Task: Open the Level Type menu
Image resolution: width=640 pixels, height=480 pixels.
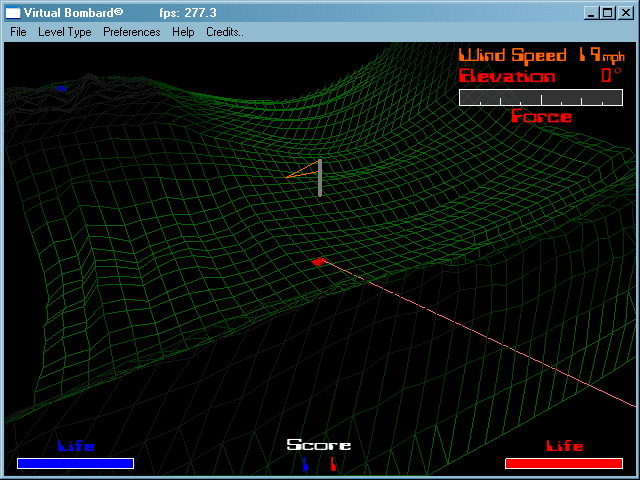Action: [x=64, y=32]
